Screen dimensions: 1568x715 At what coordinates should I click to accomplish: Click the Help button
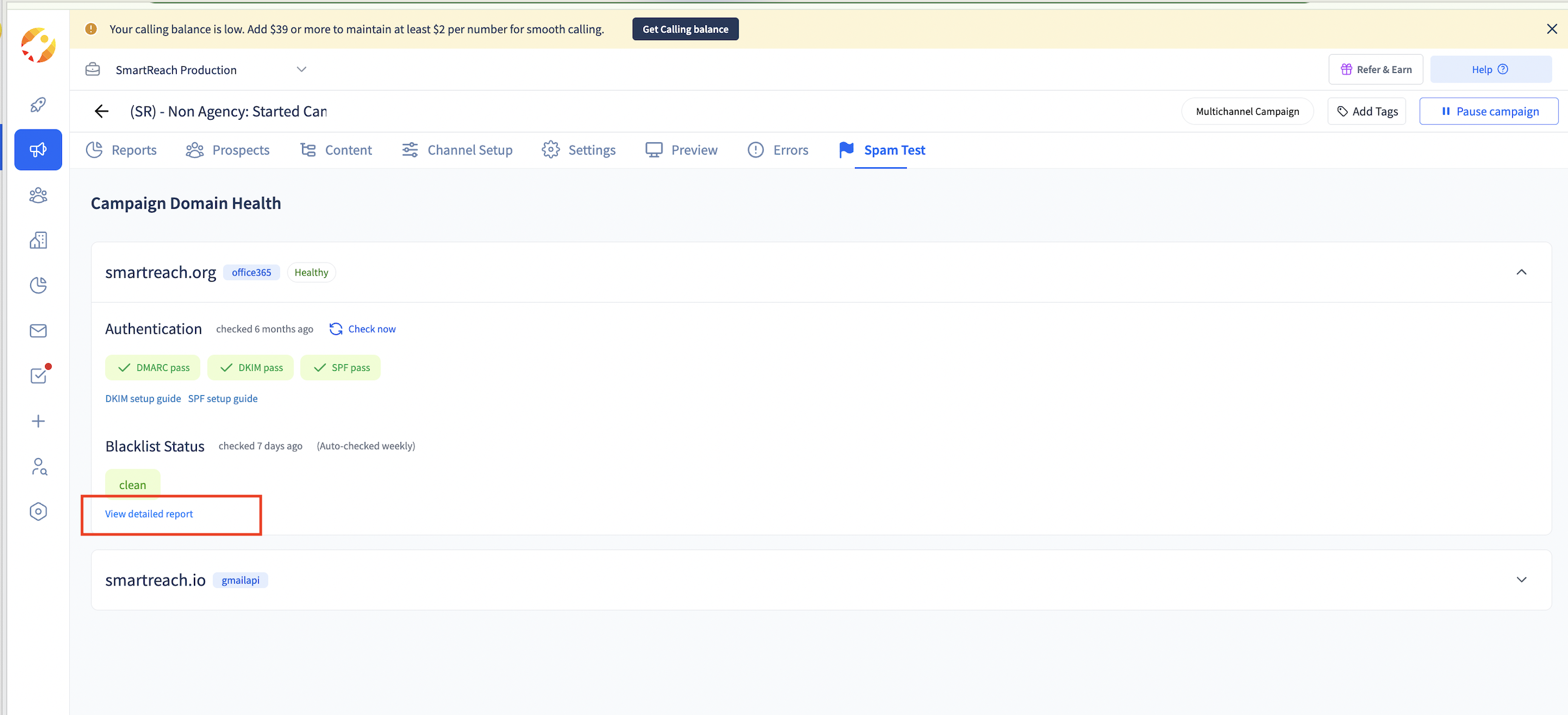pos(1490,69)
